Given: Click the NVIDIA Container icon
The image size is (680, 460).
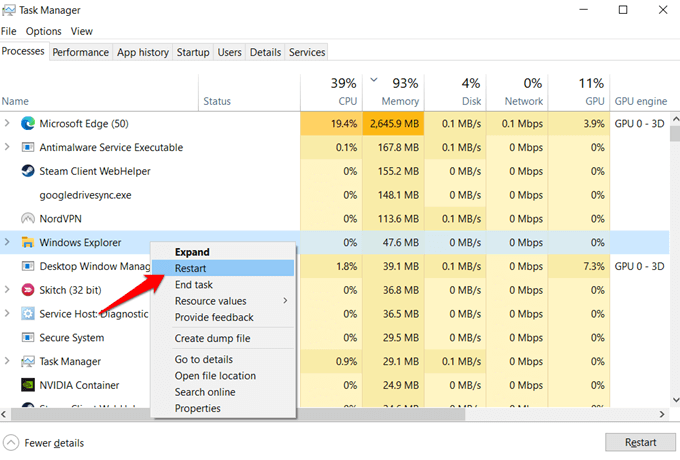Looking at the screenshot, I should click(x=28, y=385).
